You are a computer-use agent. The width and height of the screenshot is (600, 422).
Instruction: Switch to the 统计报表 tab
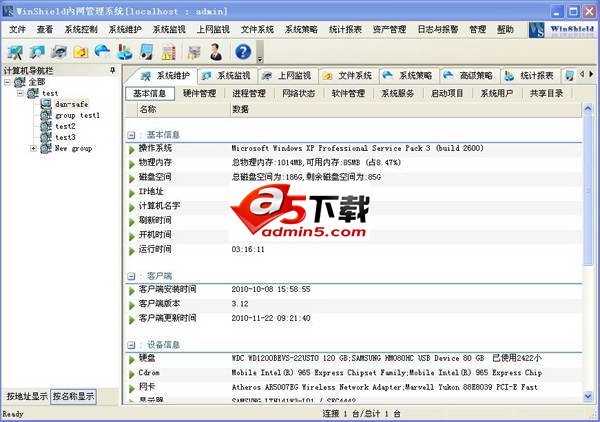(x=530, y=76)
